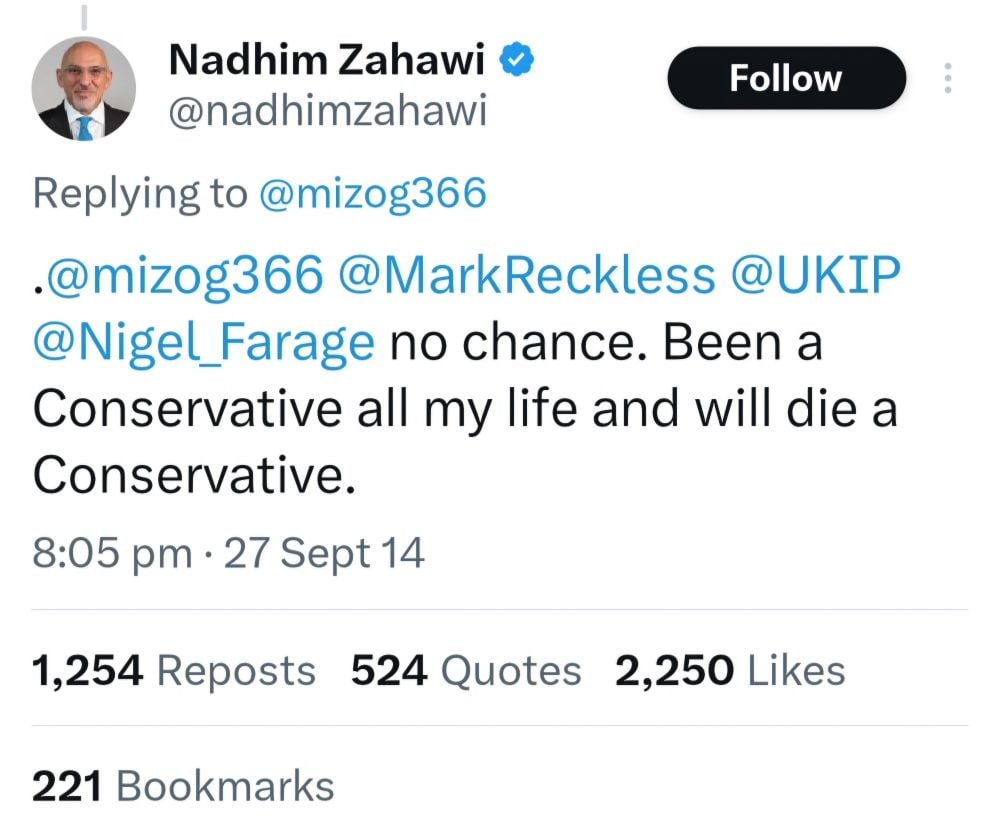1000x825 pixels.
Task: Click the @nadhimzahawi handle
Action: [326, 113]
